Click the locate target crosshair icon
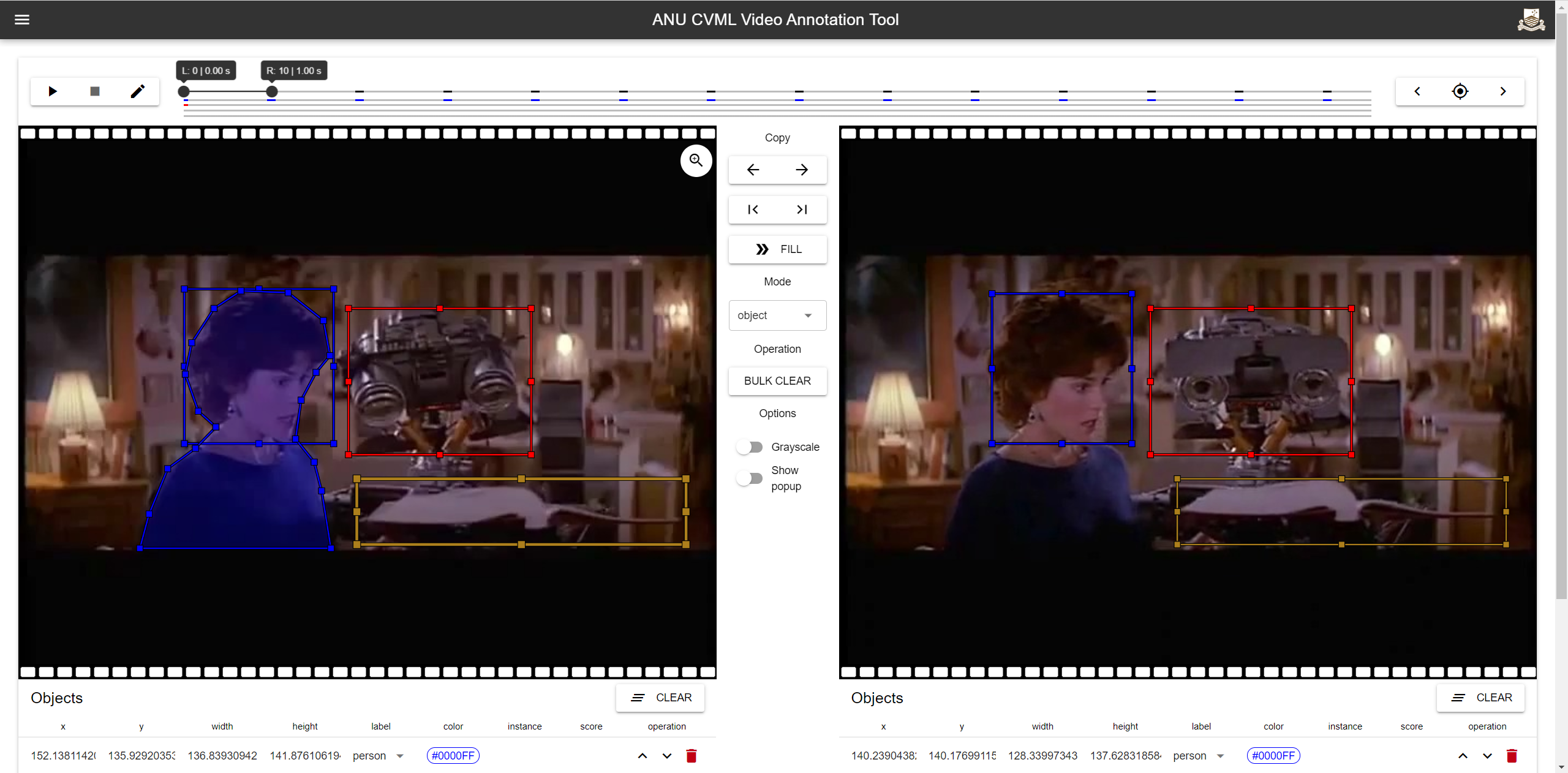 tap(1460, 91)
